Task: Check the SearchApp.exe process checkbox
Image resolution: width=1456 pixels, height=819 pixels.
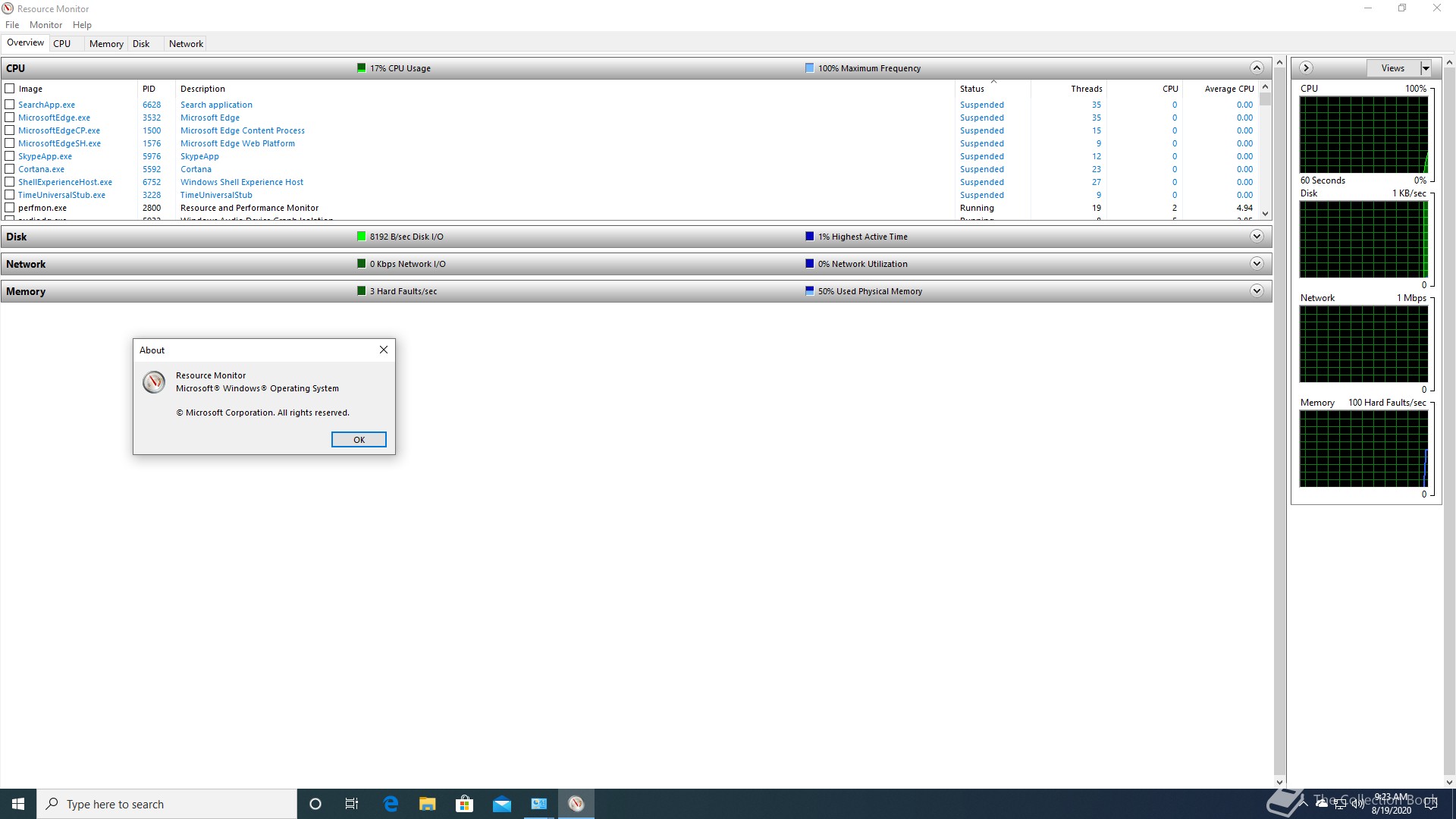Action: [x=10, y=105]
